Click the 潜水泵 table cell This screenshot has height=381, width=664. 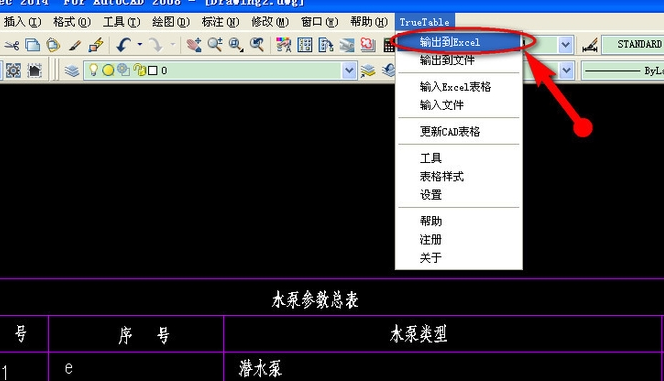click(260, 368)
